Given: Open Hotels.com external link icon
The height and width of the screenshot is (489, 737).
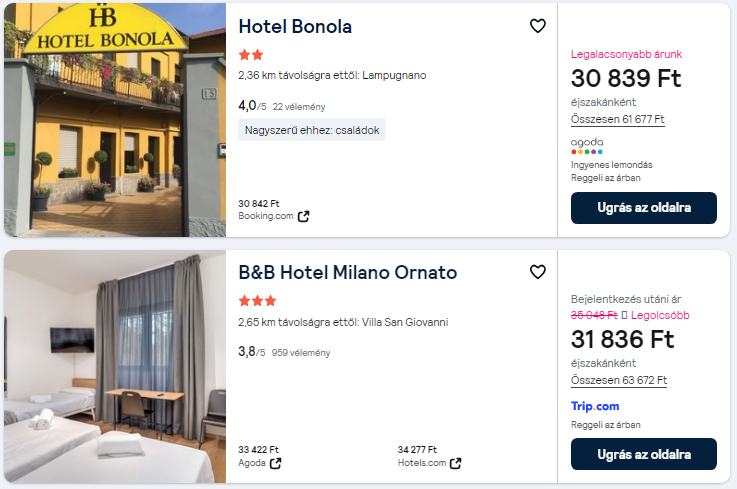Looking at the screenshot, I should point(456,463).
